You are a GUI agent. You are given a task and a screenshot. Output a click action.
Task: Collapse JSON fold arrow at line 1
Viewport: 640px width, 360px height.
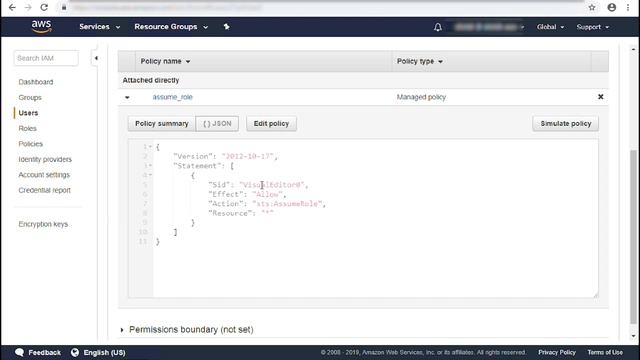tap(150, 147)
